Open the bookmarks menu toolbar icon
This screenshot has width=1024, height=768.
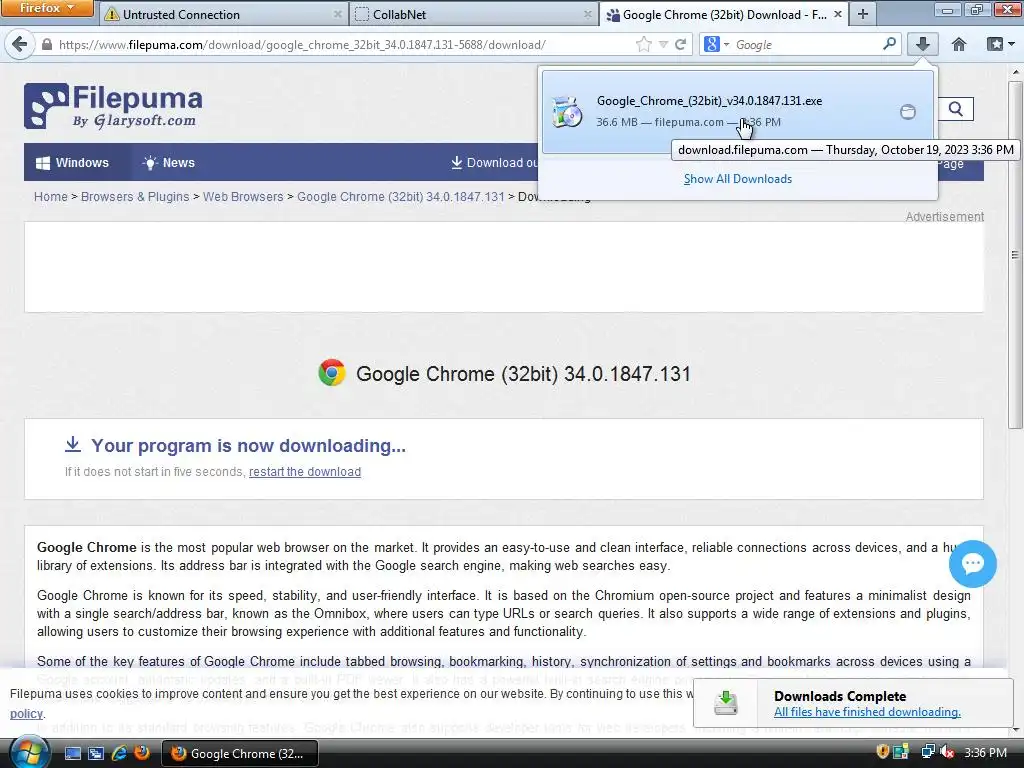pyautogui.click(x=999, y=44)
